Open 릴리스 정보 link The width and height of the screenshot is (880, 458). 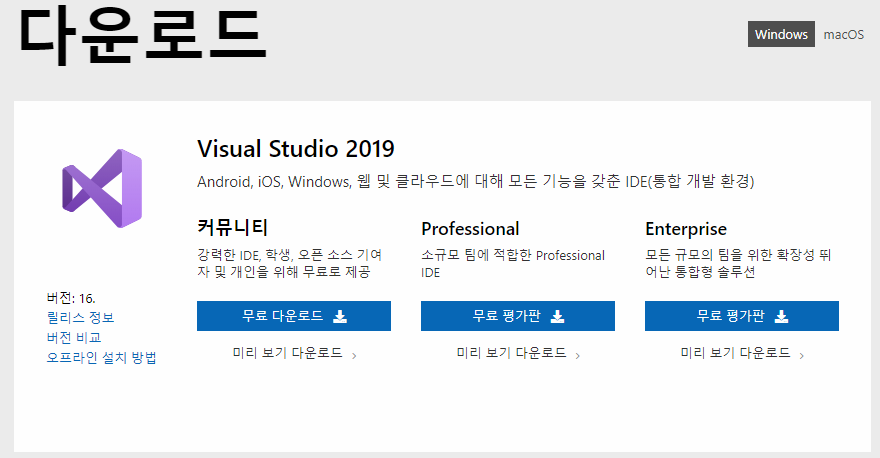[80, 318]
